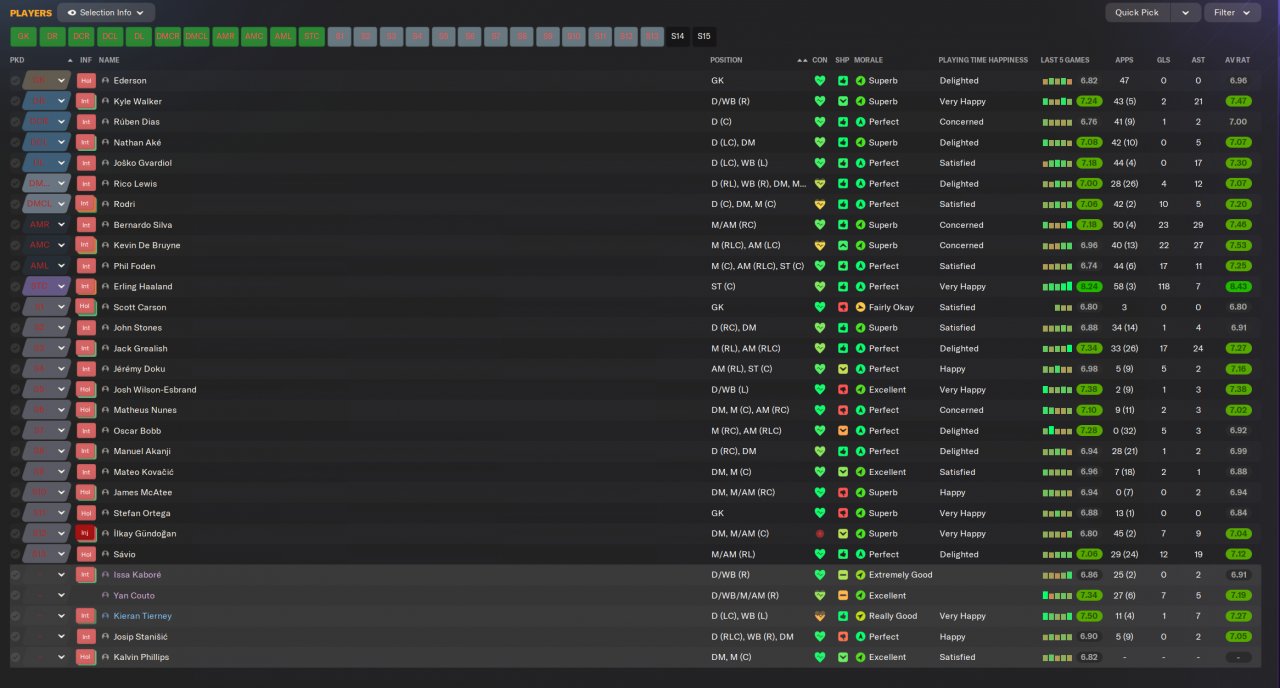Click the sort arrow next to PKD header

point(70,60)
